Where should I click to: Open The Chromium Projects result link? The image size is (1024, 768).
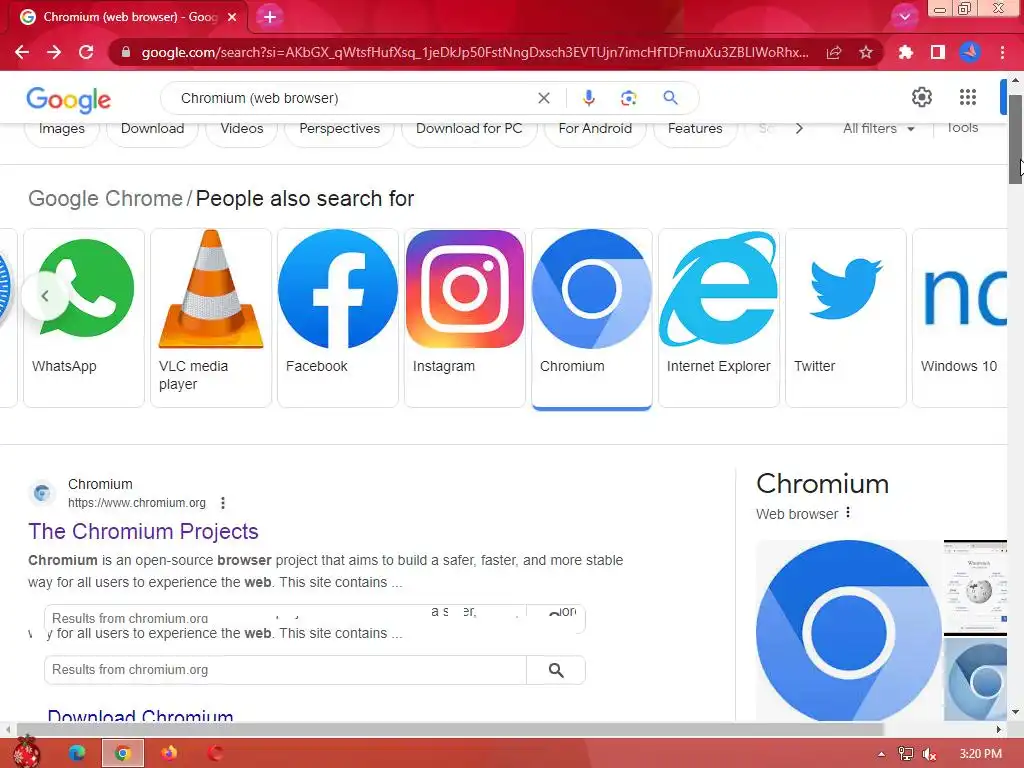143,532
